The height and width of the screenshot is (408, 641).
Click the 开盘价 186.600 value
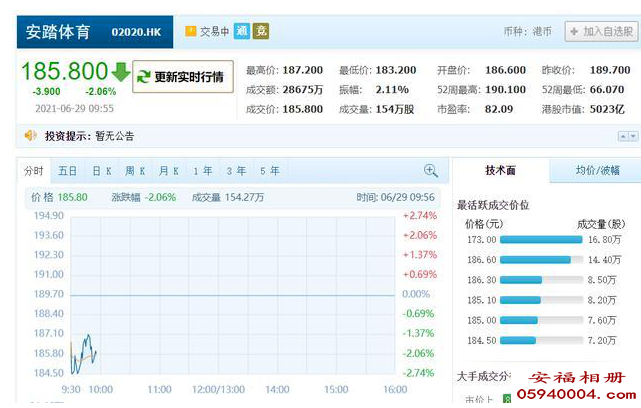tap(505, 70)
